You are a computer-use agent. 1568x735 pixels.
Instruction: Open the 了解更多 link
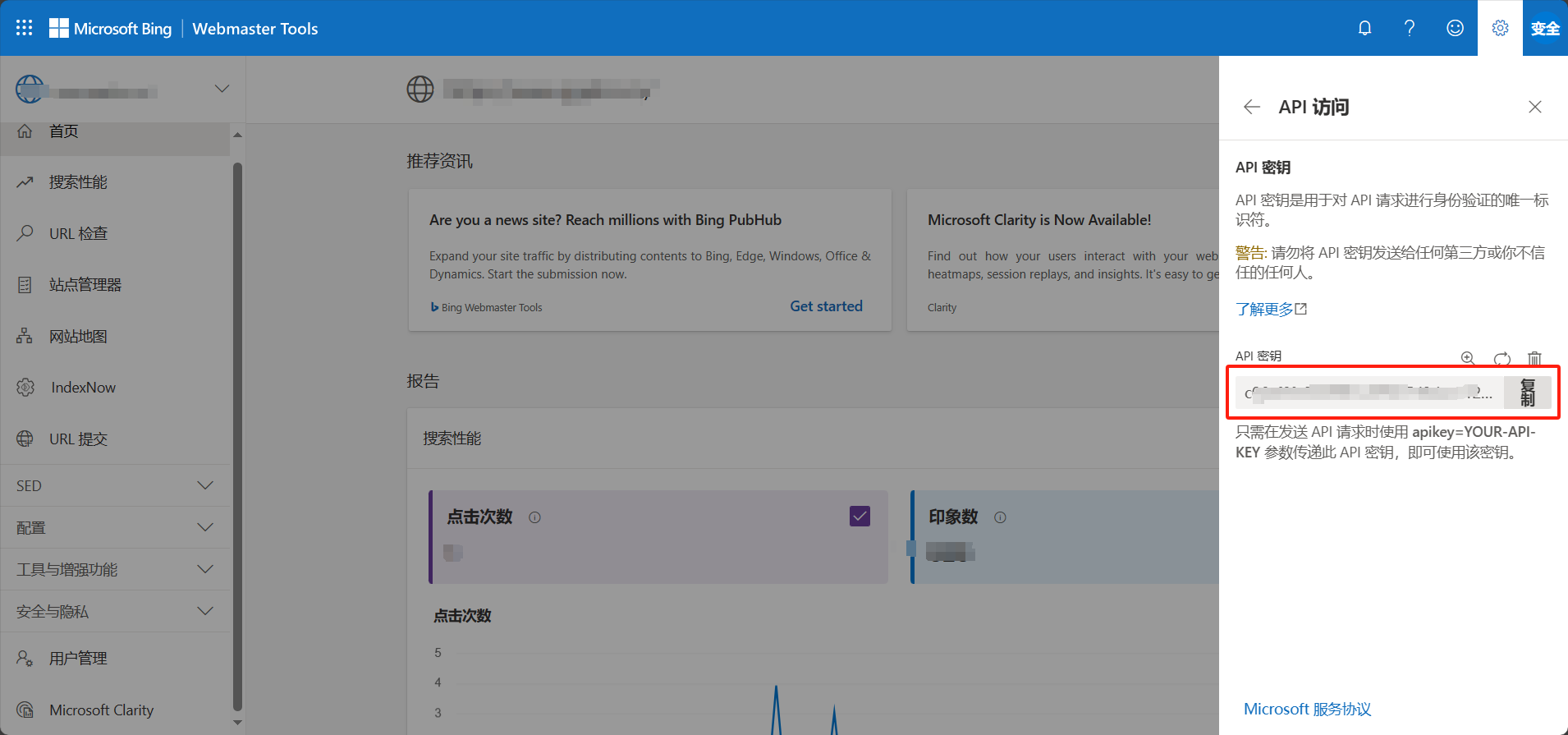click(1271, 309)
